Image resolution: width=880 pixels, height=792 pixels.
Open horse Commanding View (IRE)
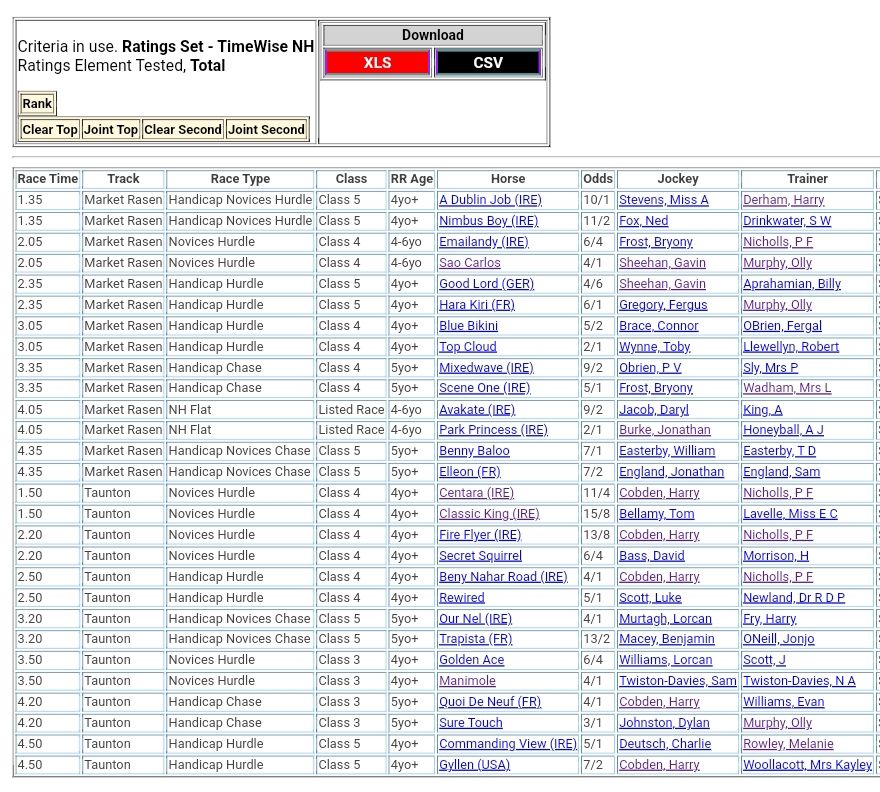tap(508, 744)
